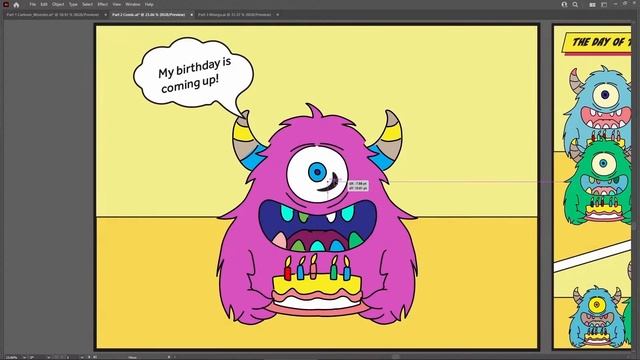Open the Edit menu

point(44,4)
